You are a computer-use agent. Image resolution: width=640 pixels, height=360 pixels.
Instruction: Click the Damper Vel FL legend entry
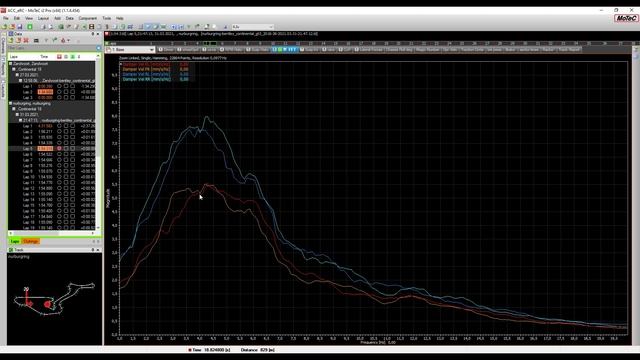point(155,64)
